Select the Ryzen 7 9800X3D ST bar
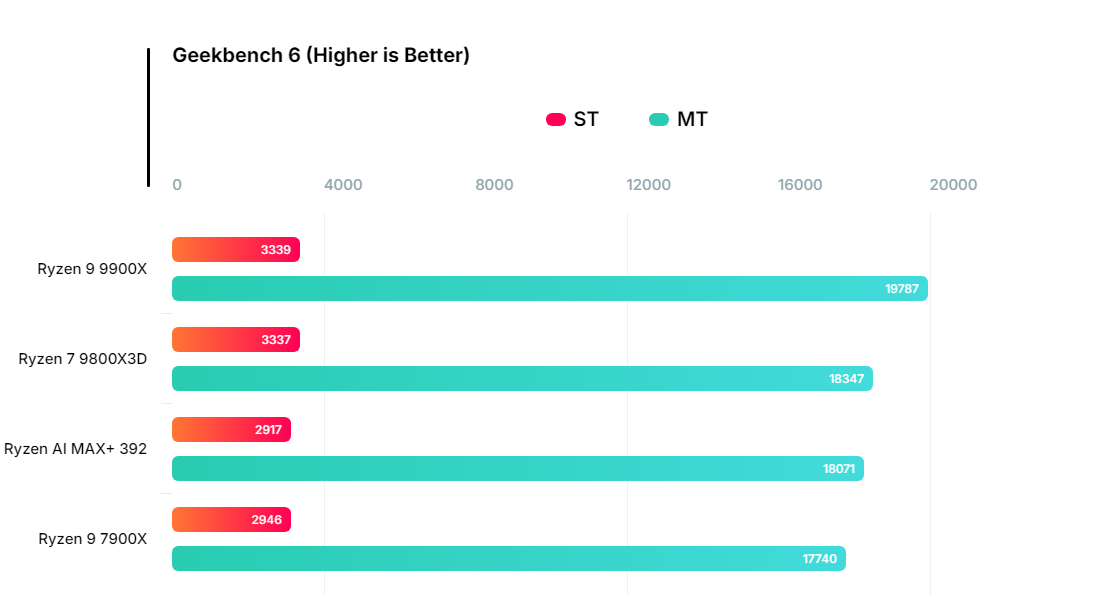1107x608 pixels. (x=236, y=340)
